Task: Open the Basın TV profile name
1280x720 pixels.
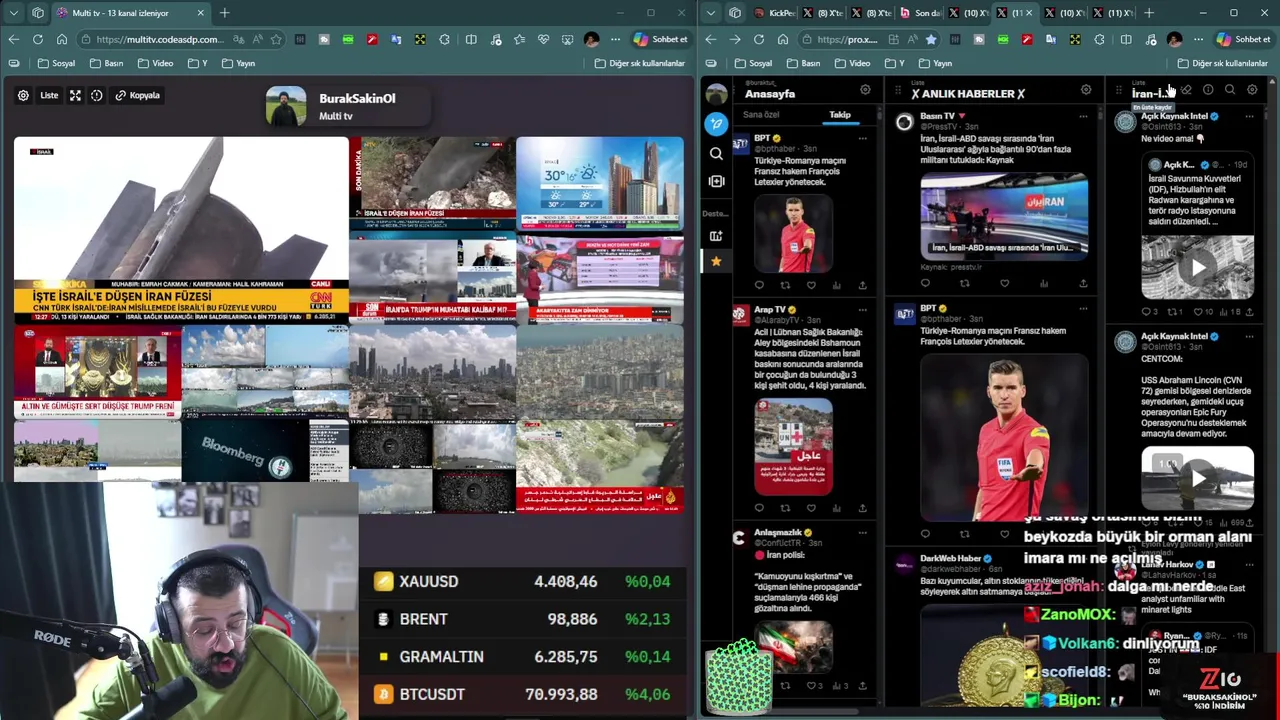Action: 937,116
